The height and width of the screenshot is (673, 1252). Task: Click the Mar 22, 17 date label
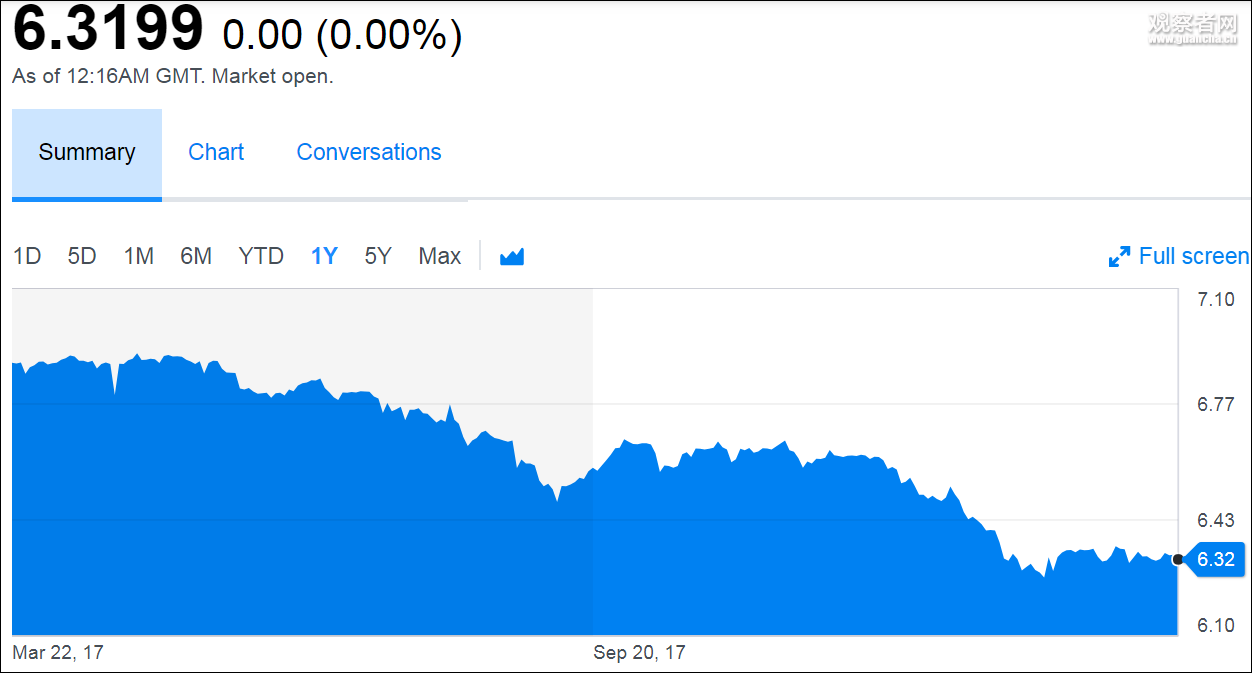[58, 653]
